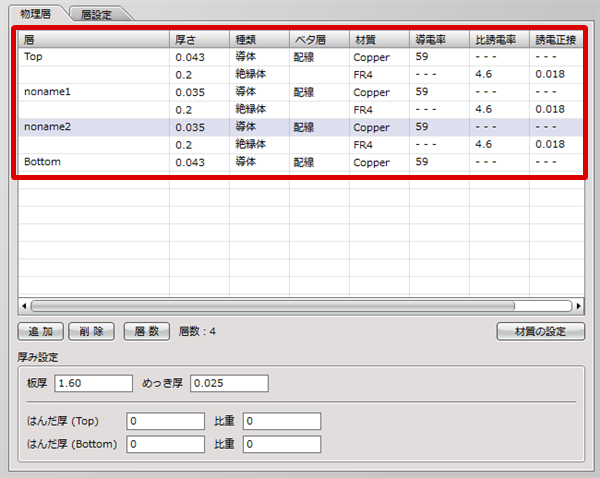Switch to the 層設定 tab

[96, 14]
